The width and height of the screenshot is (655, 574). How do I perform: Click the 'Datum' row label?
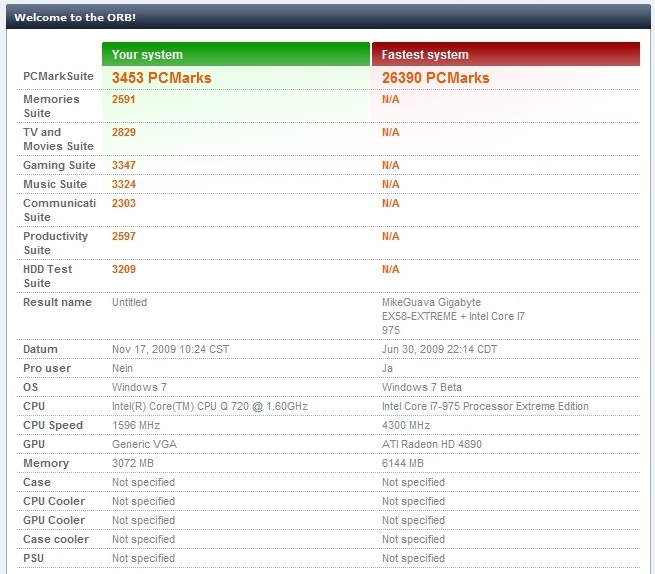point(40,349)
